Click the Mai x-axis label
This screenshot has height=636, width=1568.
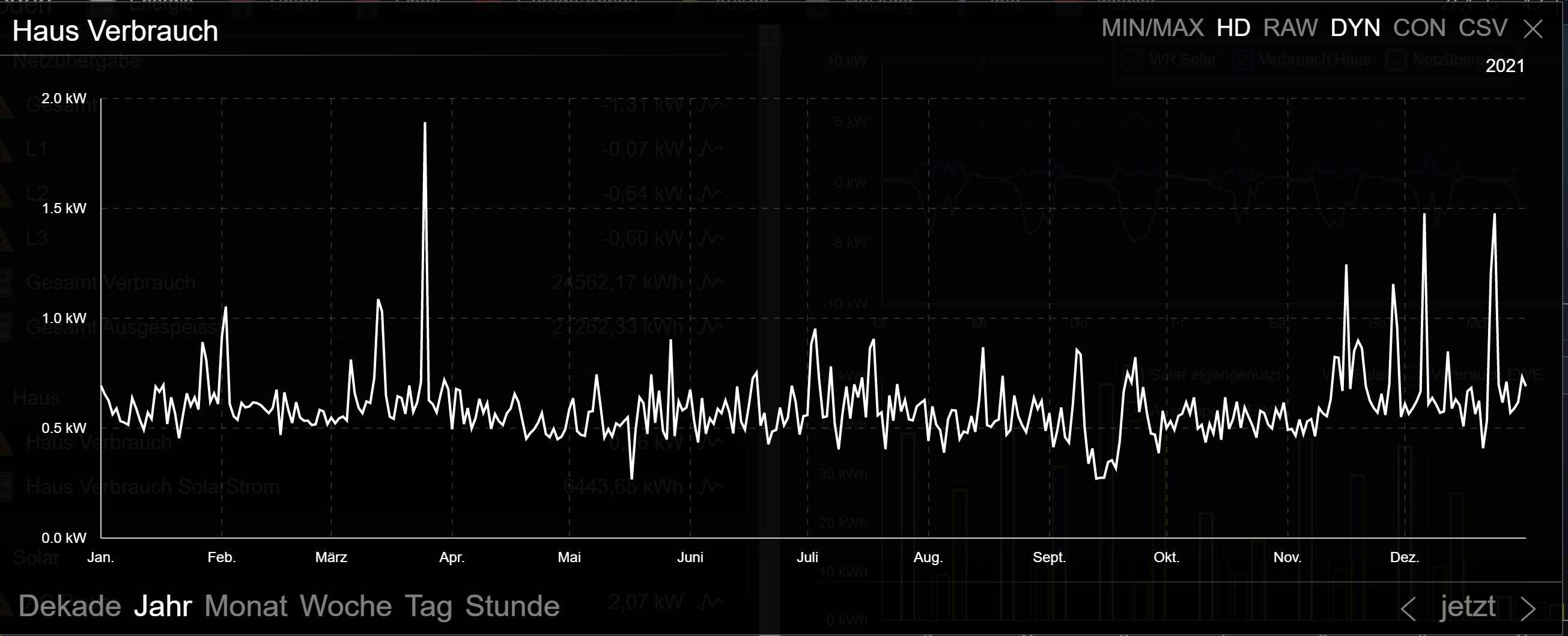[x=569, y=557]
